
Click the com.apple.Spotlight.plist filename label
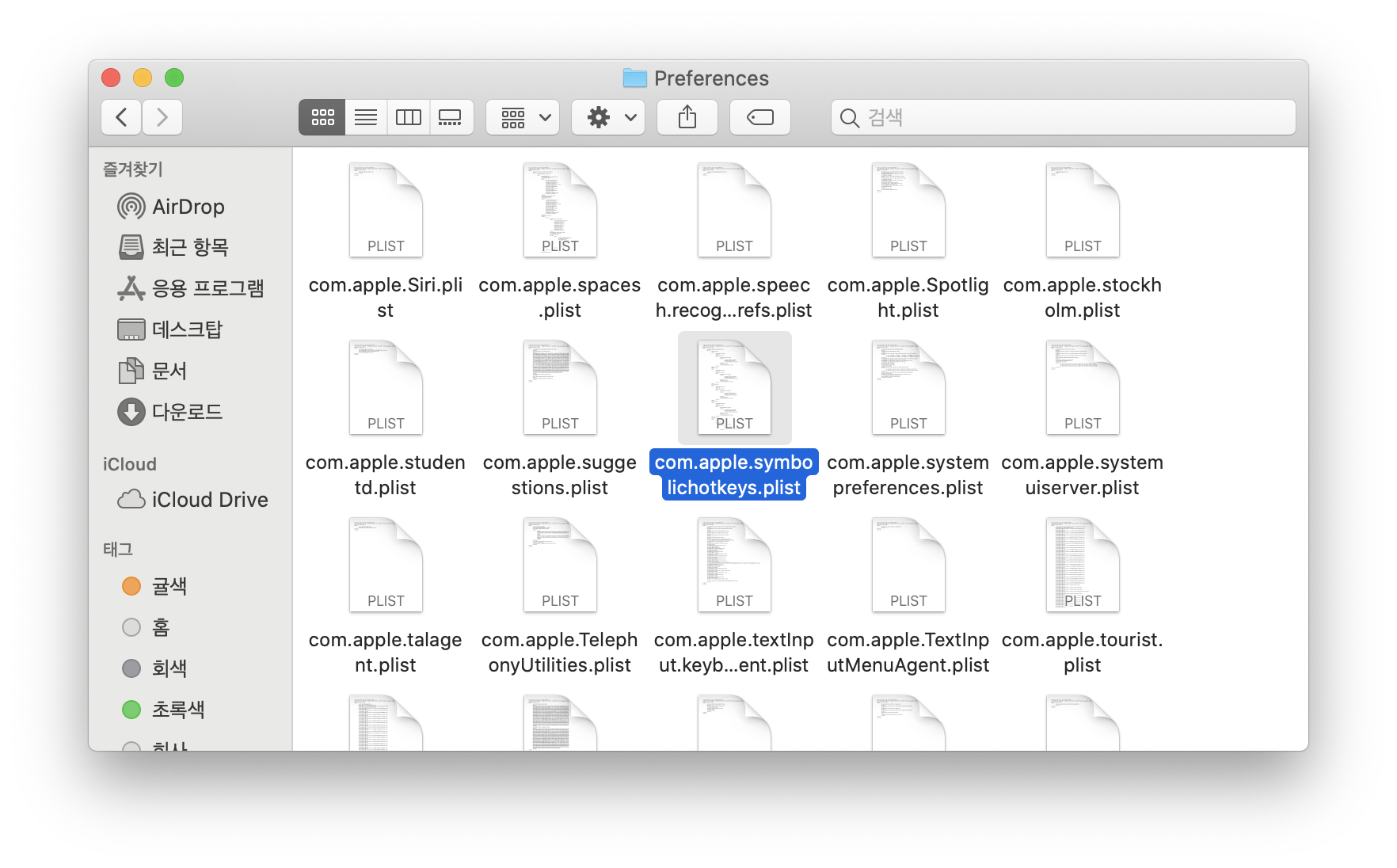click(908, 298)
